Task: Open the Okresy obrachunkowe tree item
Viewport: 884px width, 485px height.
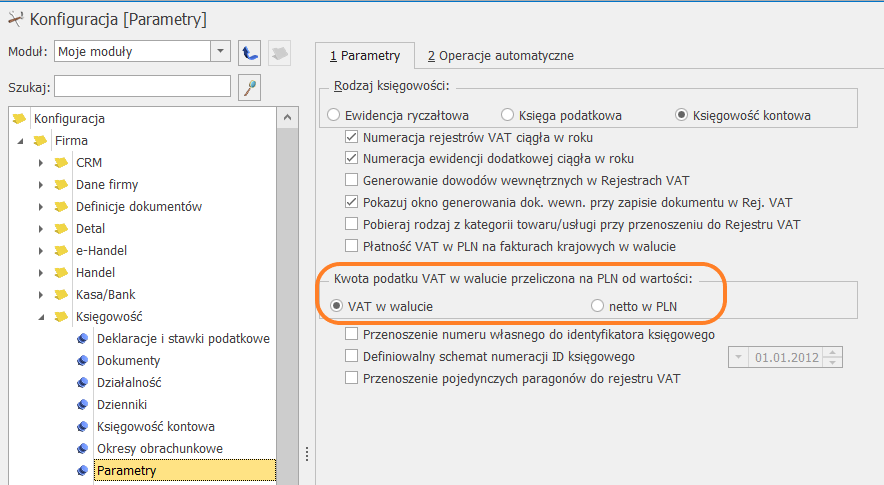Action: 160,448
